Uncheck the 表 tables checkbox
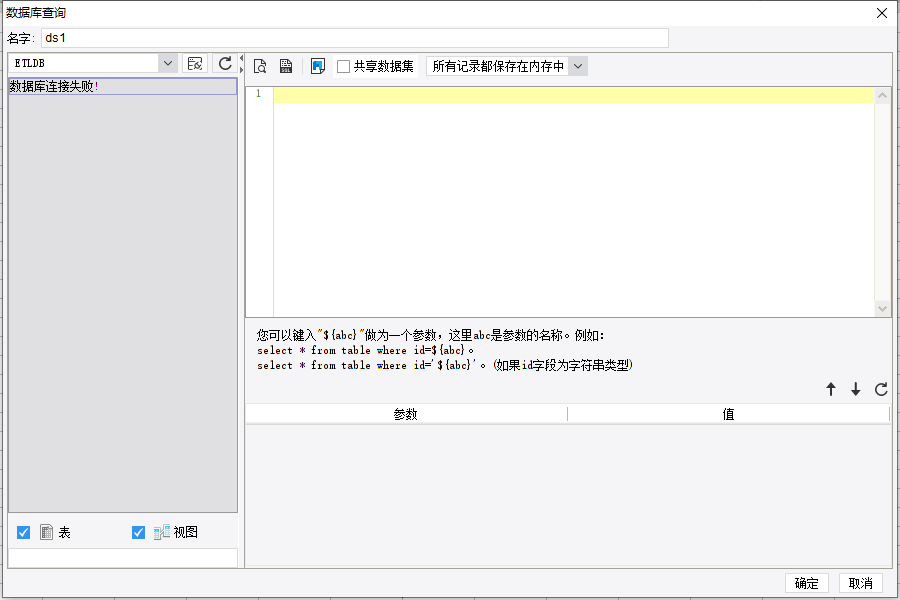The width and height of the screenshot is (900, 600). [x=24, y=532]
